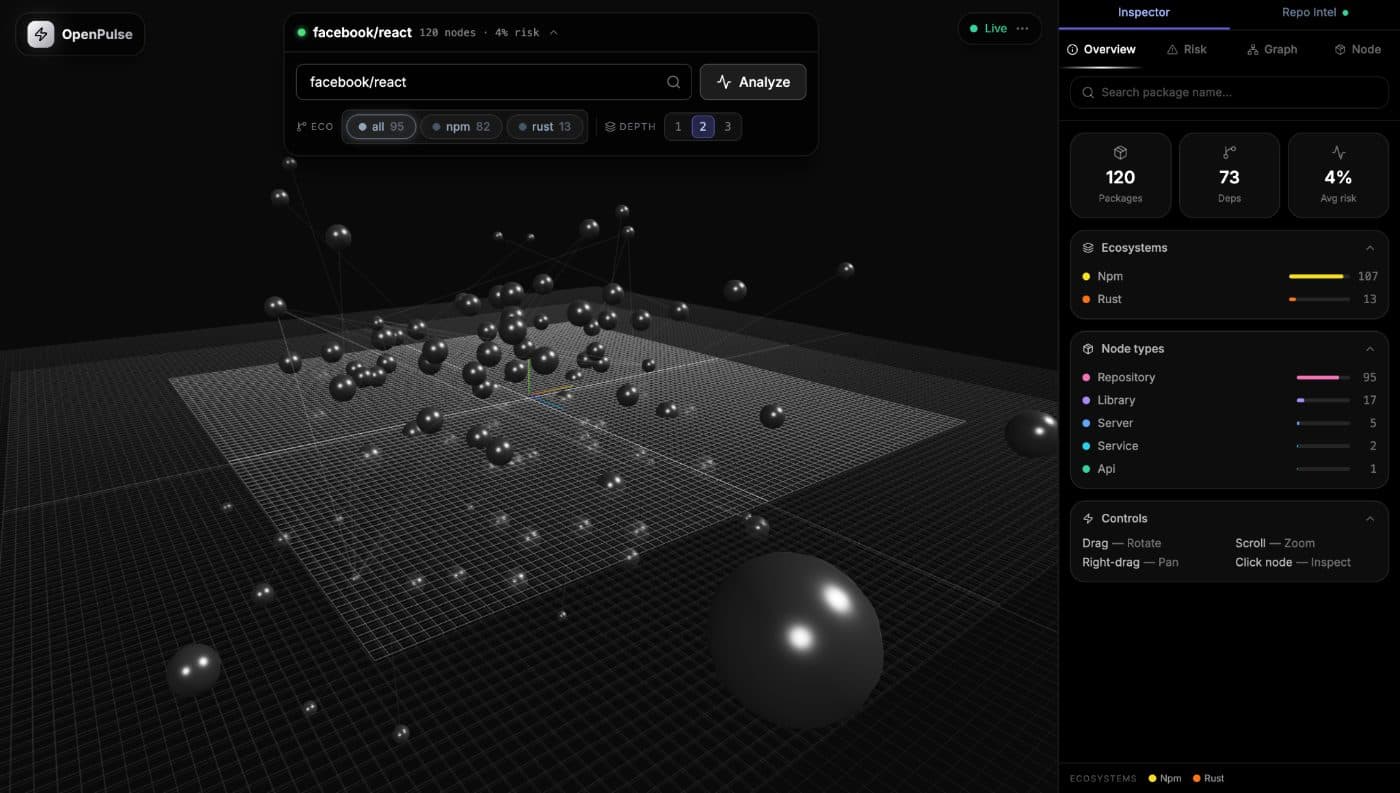Open the three-dot menu beside Live

(1022, 28)
